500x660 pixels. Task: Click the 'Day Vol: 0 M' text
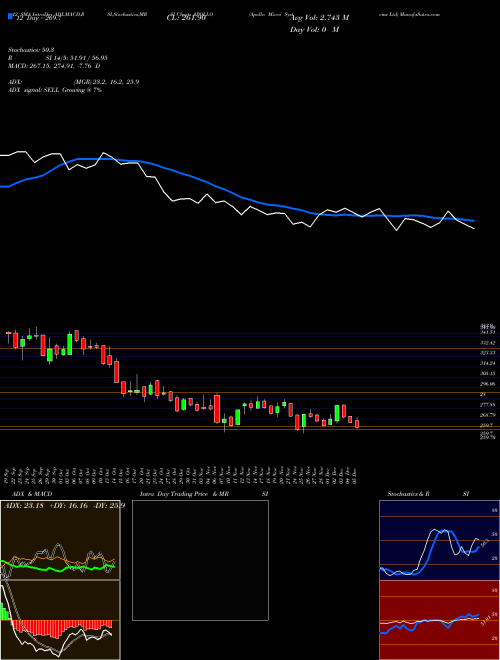click(314, 29)
